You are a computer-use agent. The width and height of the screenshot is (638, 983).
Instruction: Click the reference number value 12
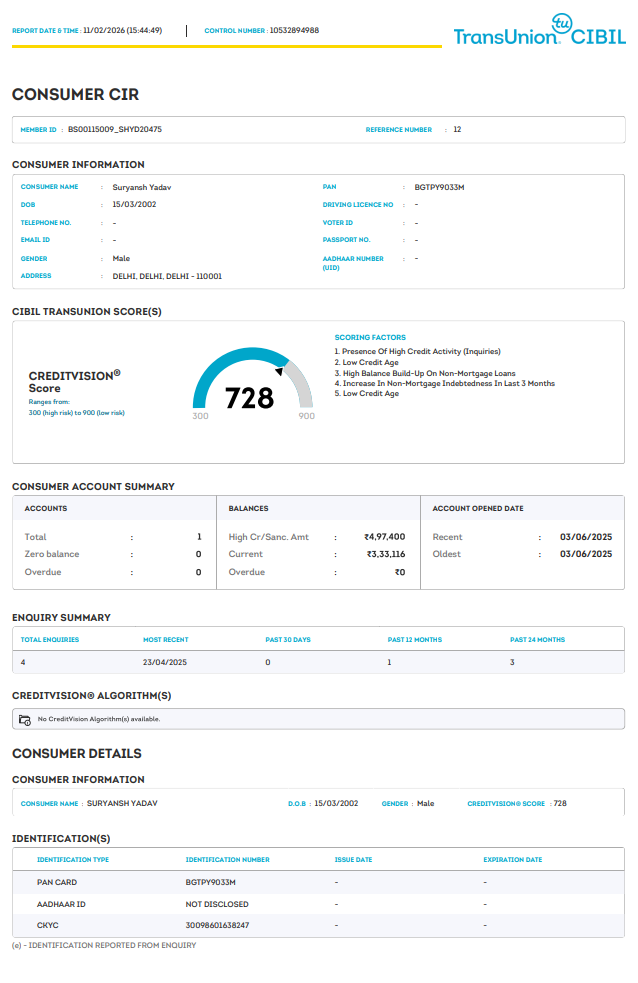pyautogui.click(x=457, y=129)
